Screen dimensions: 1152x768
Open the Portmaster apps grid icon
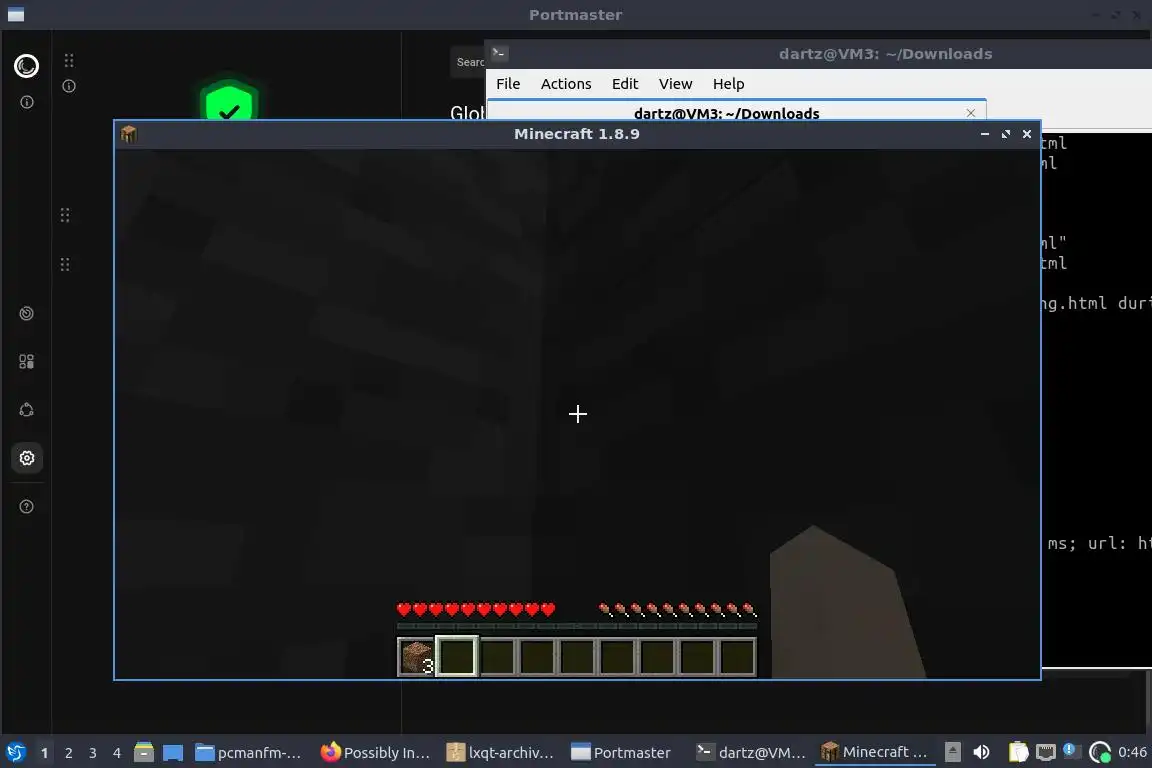[x=26, y=362]
